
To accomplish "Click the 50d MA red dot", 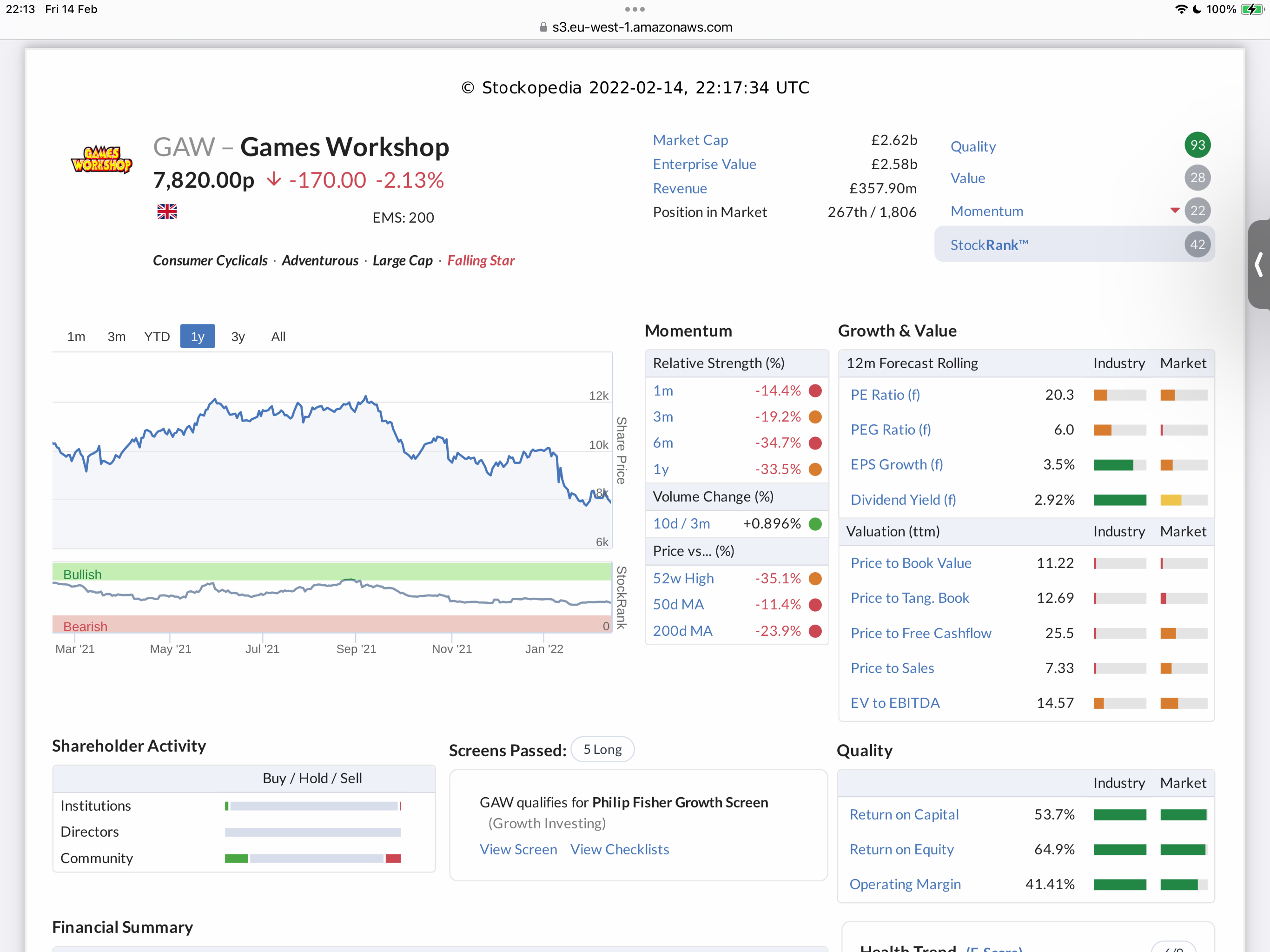I will [815, 605].
